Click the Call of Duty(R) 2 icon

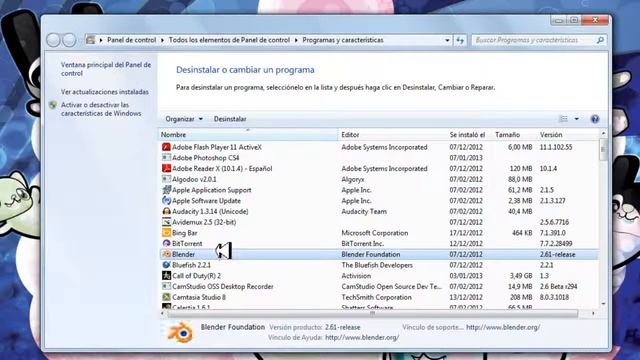coord(166,276)
